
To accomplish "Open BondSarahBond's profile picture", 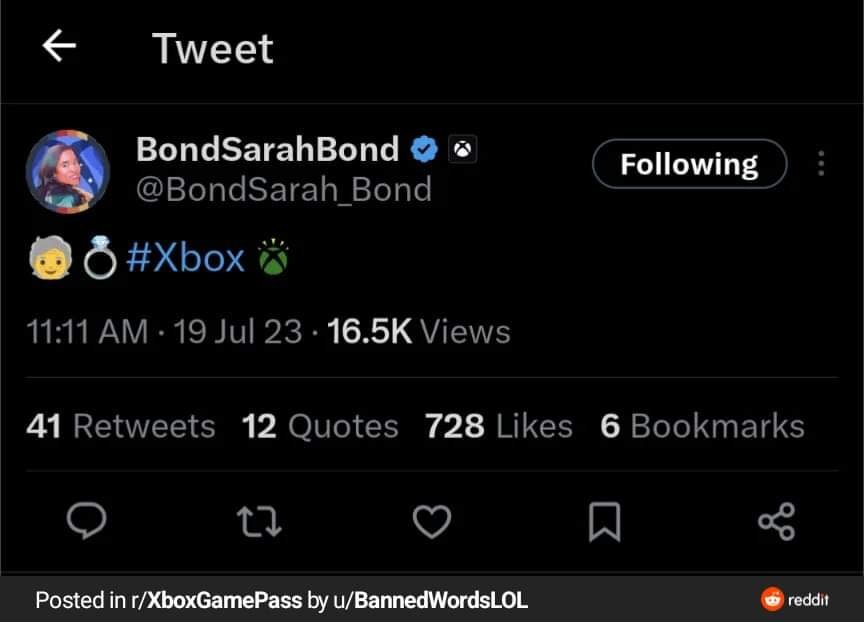I will (67, 170).
